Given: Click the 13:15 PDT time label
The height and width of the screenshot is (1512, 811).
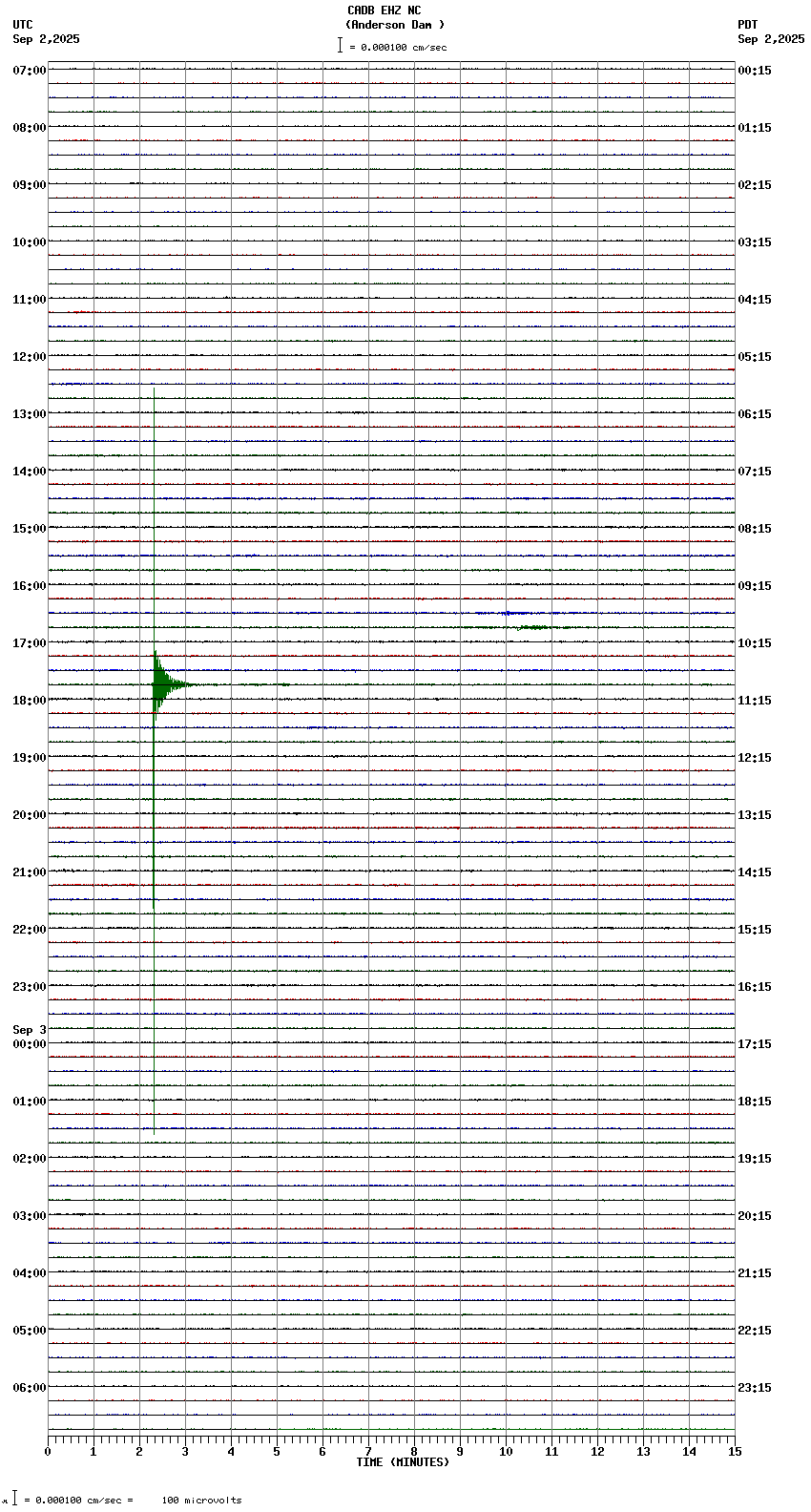Looking at the screenshot, I should [x=755, y=815].
